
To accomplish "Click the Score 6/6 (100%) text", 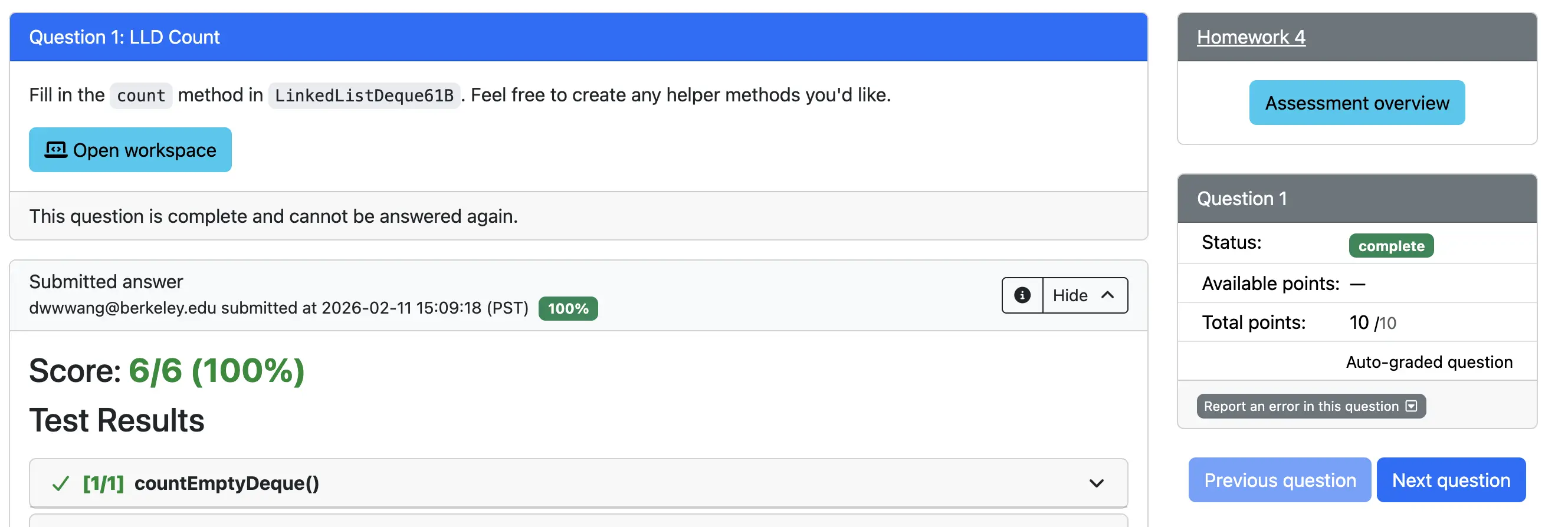I will [167, 371].
